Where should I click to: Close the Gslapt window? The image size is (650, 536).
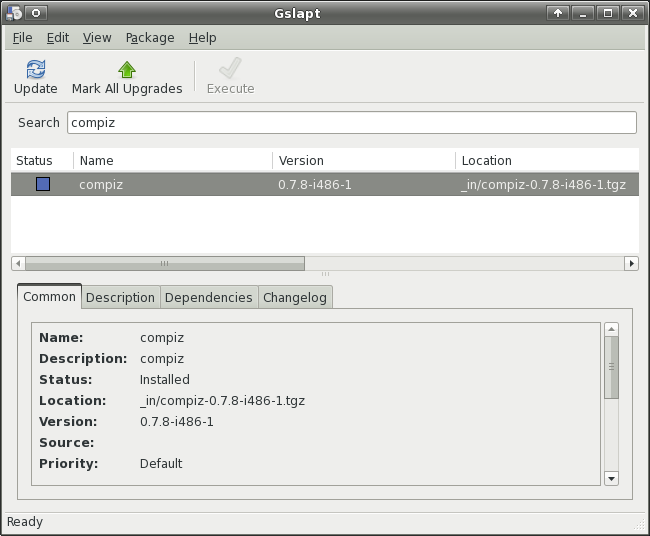tap(633, 13)
